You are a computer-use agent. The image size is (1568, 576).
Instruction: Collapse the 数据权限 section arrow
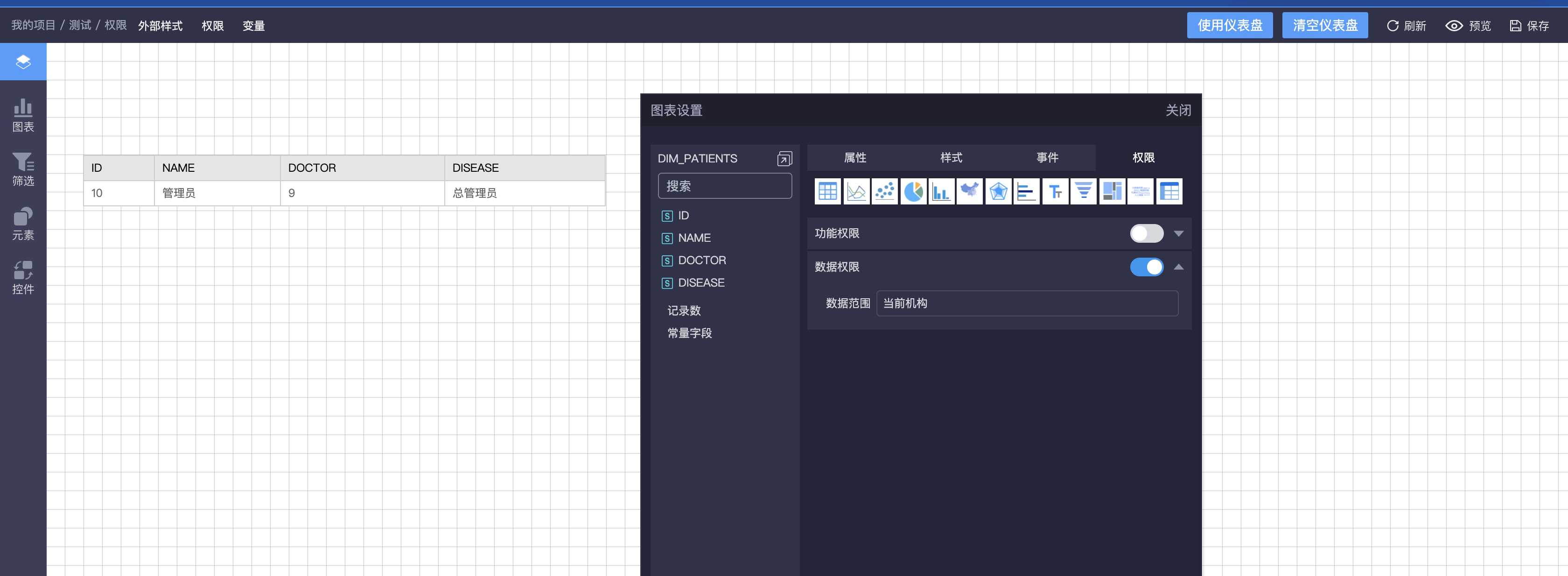1178,267
